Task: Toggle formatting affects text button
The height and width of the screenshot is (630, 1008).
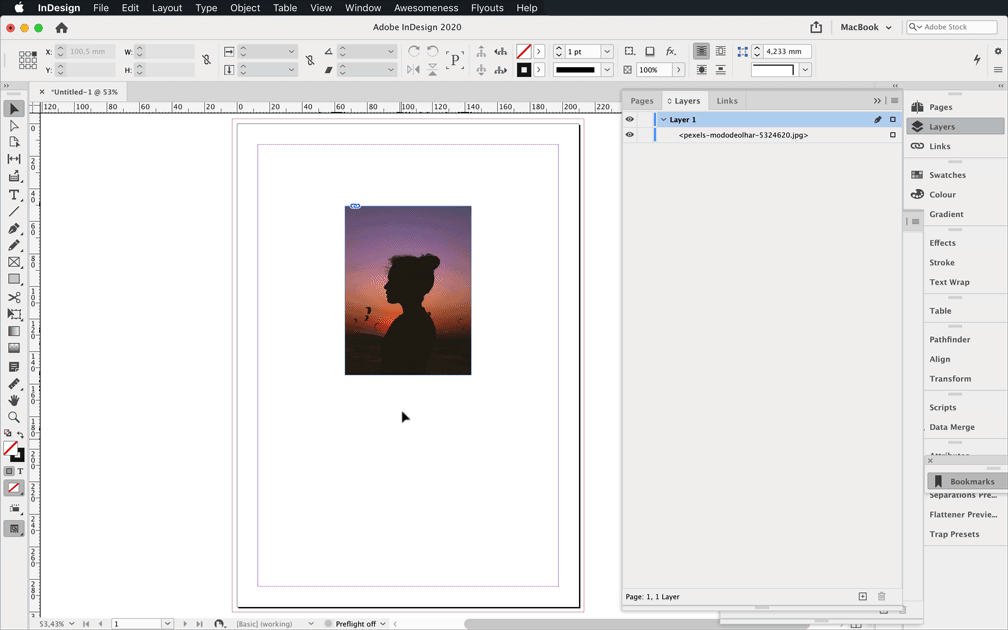Action: tap(20, 471)
